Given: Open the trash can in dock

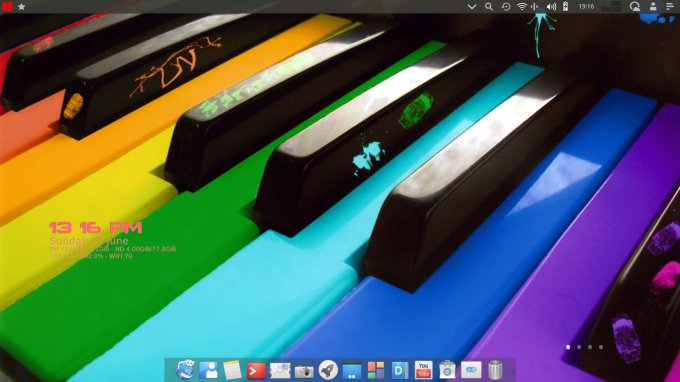Looking at the screenshot, I should coord(495,370).
